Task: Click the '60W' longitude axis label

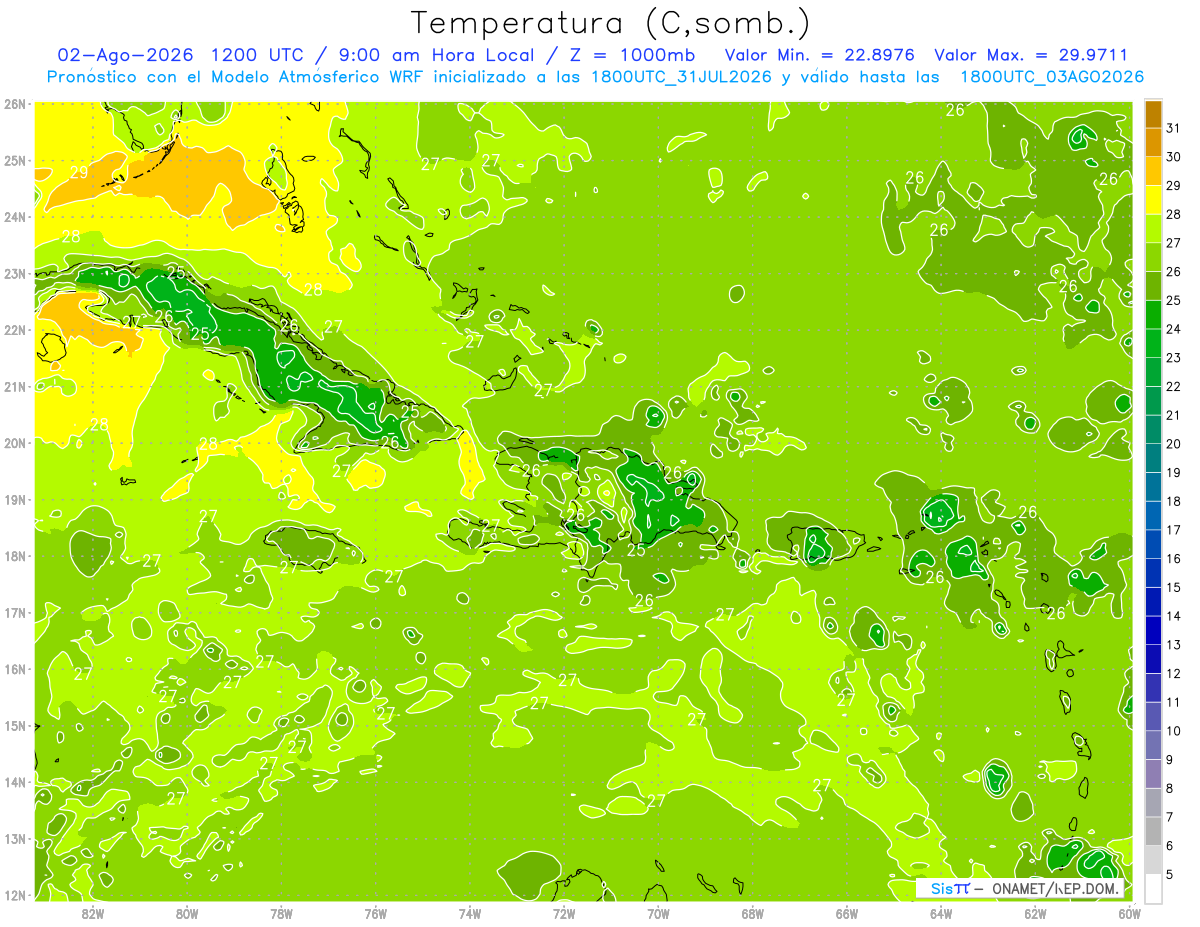Action: point(1130,913)
